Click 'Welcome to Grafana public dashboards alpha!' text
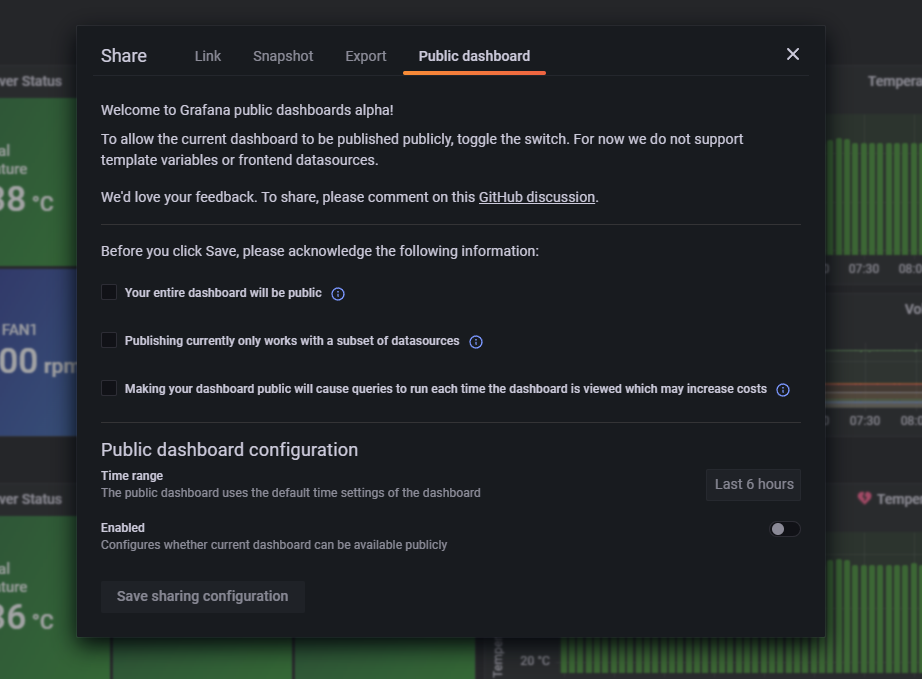 pos(247,110)
